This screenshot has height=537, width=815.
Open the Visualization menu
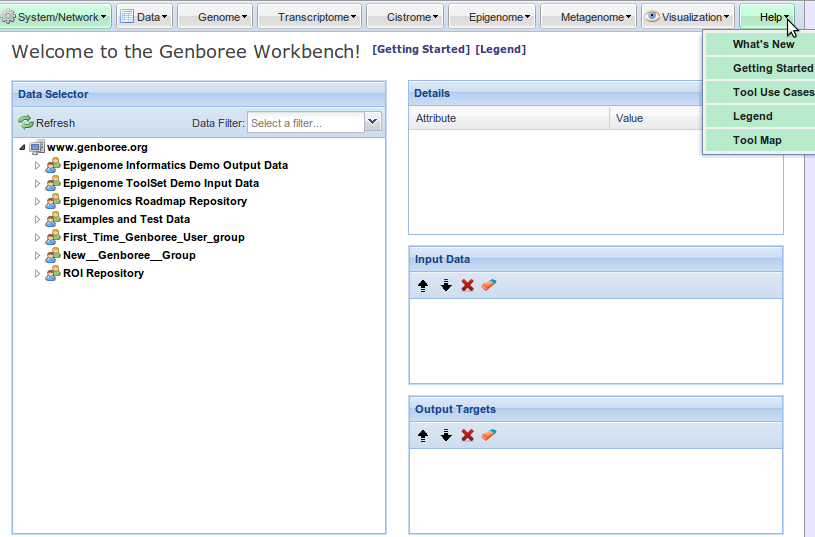click(688, 17)
